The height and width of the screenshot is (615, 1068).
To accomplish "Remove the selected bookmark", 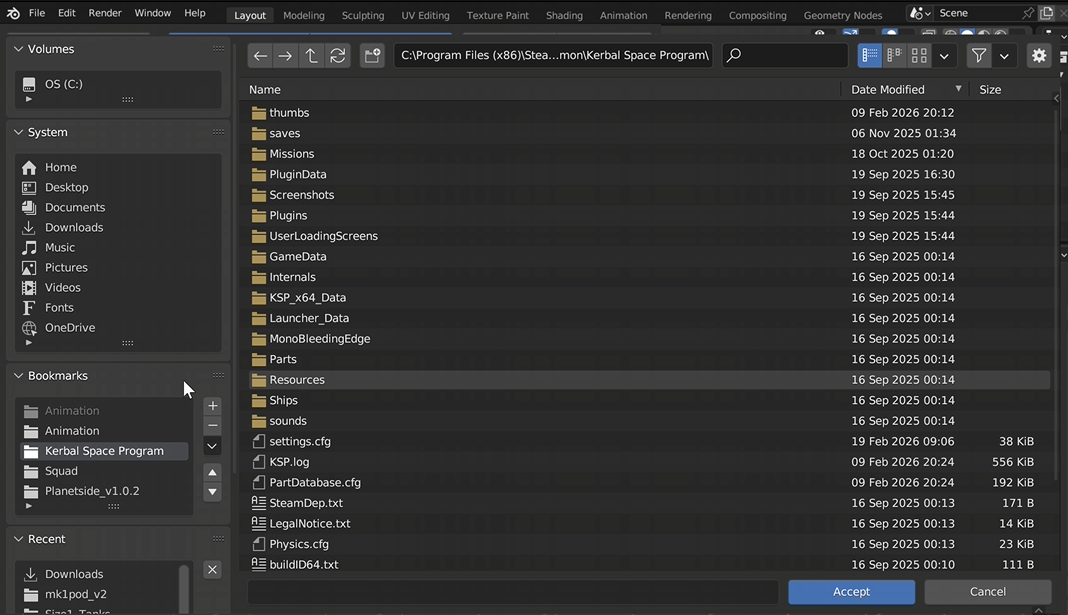I will click(x=212, y=426).
